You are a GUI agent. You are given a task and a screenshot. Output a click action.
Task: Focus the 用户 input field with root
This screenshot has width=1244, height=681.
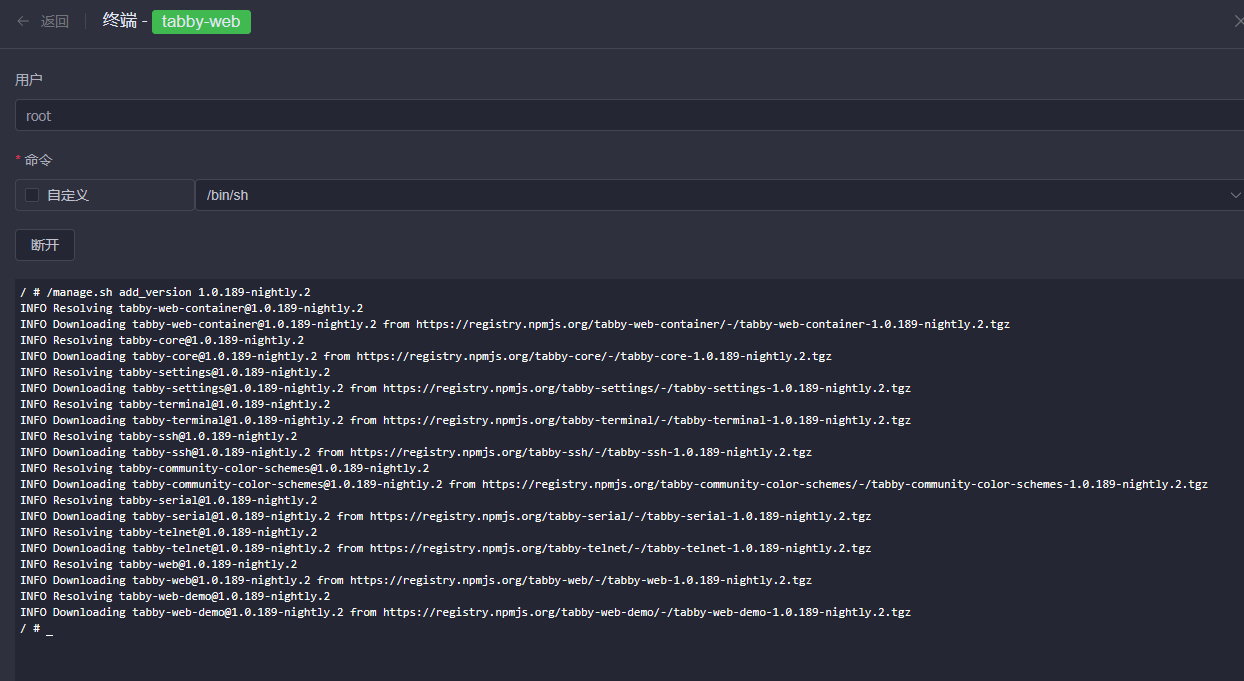click(x=629, y=115)
